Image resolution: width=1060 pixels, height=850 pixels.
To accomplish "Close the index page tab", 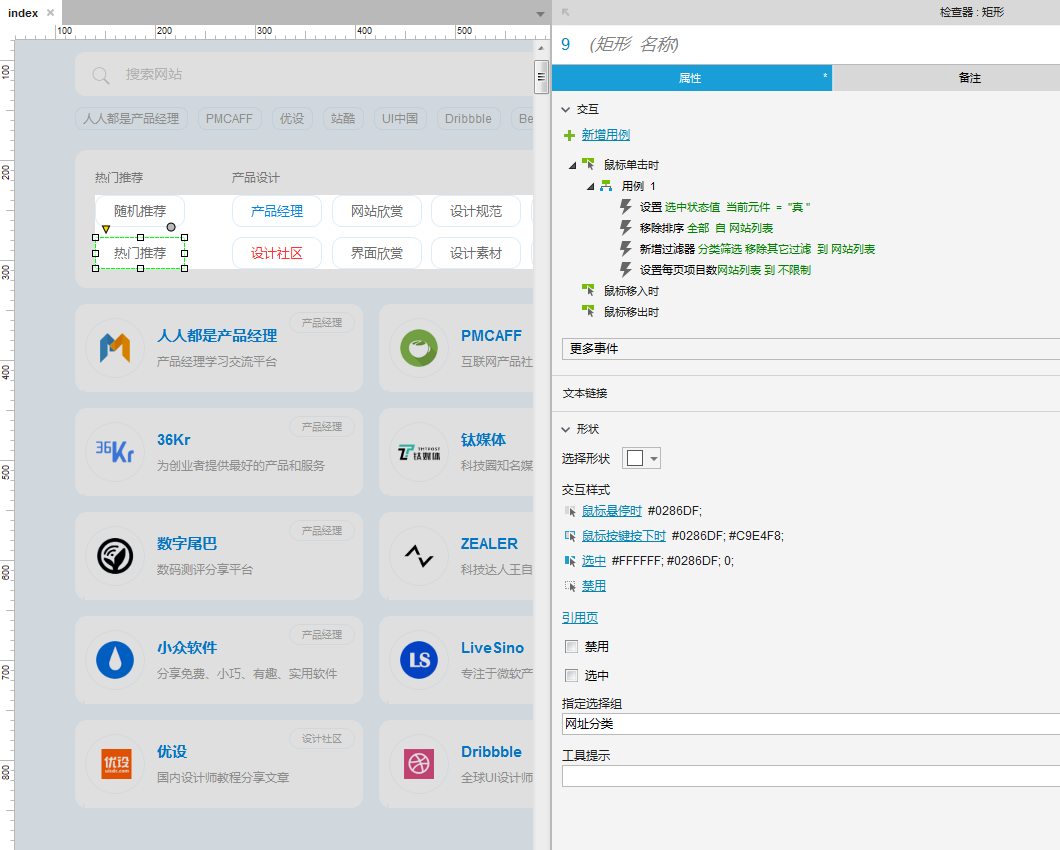I will pyautogui.click(x=50, y=13).
